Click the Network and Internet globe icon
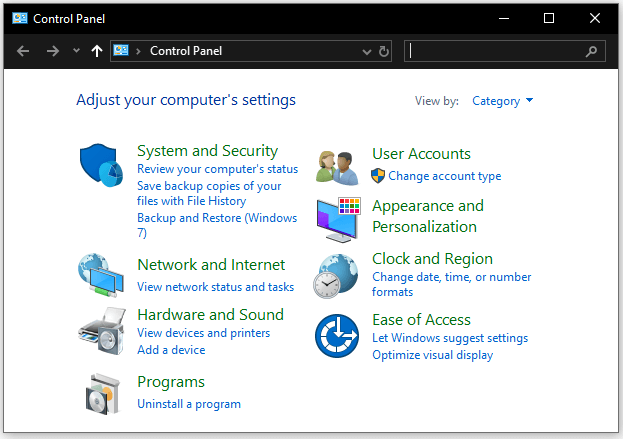 [99, 275]
